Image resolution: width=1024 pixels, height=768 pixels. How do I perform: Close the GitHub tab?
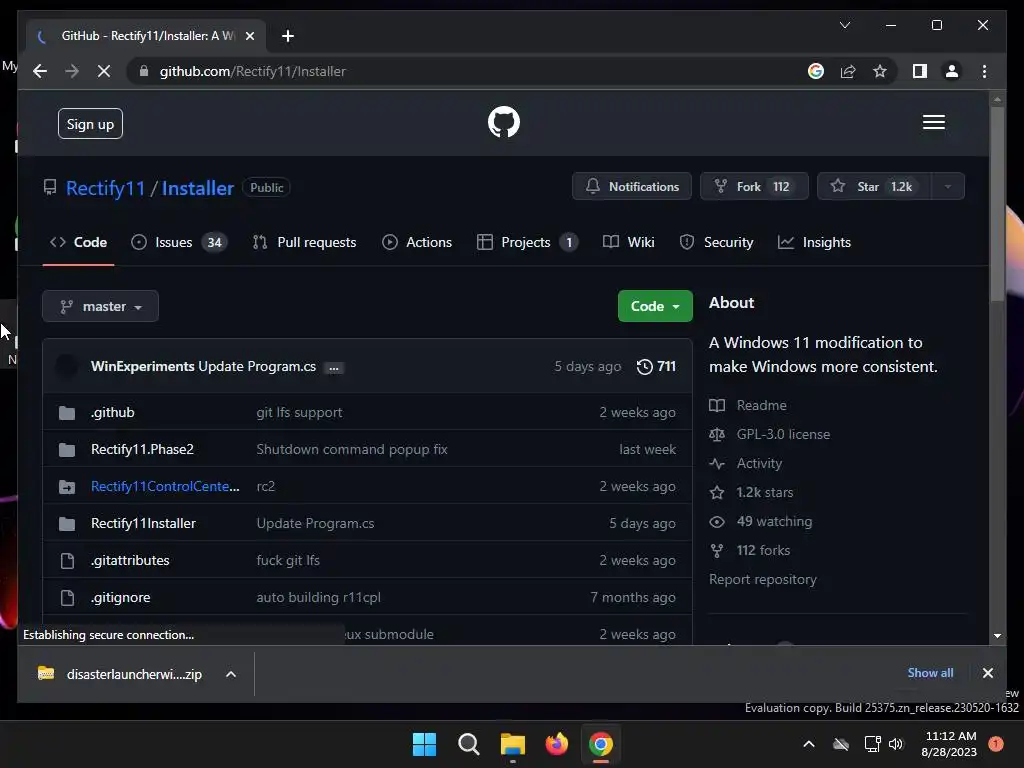click(249, 36)
